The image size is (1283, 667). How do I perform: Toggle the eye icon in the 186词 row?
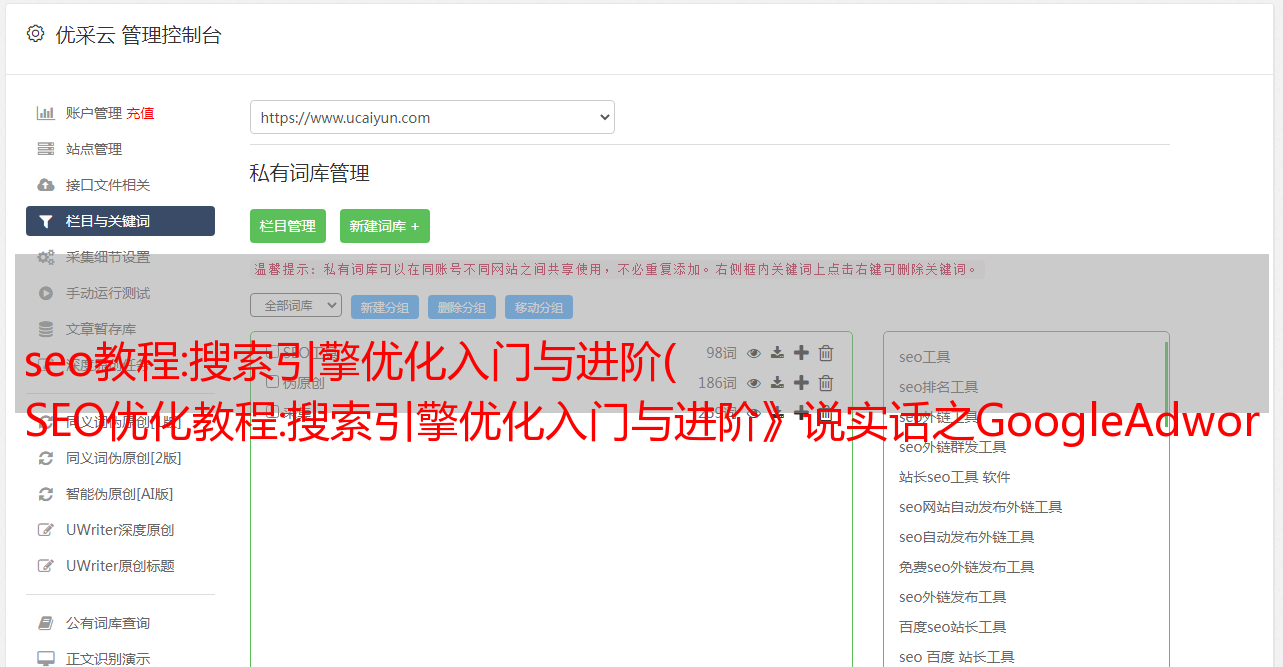click(754, 383)
